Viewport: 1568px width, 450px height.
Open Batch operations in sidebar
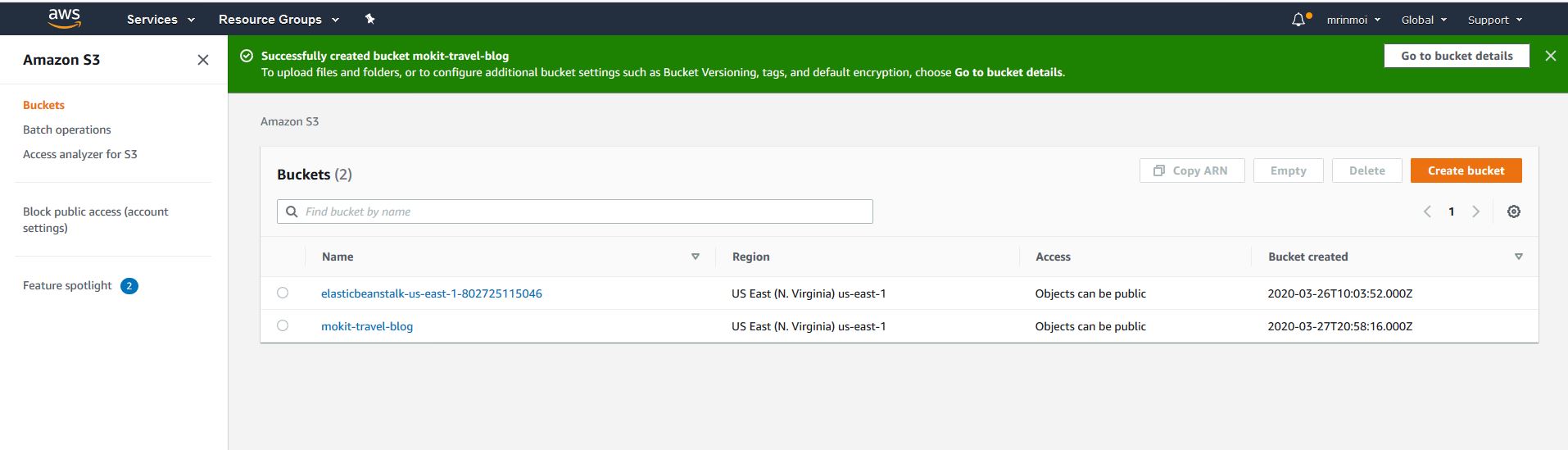[67, 130]
